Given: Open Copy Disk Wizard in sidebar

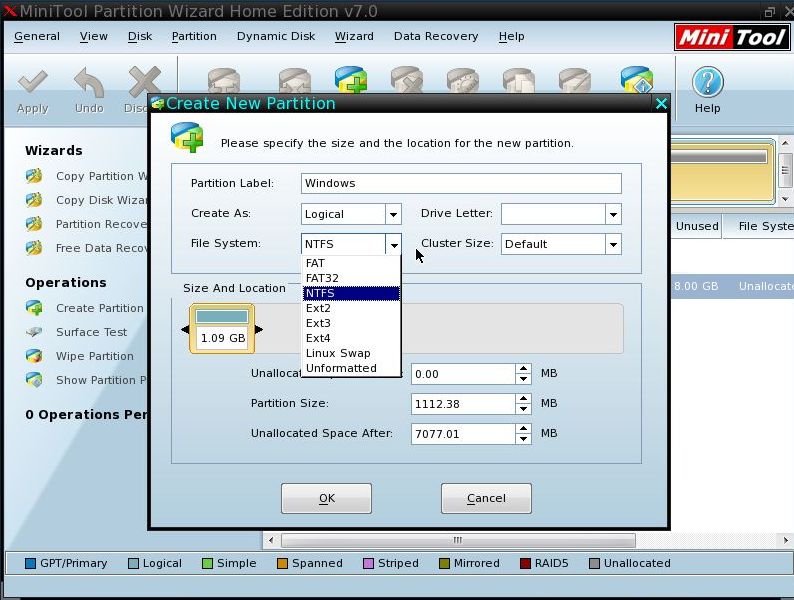Looking at the screenshot, I should pyautogui.click(x=89, y=200).
